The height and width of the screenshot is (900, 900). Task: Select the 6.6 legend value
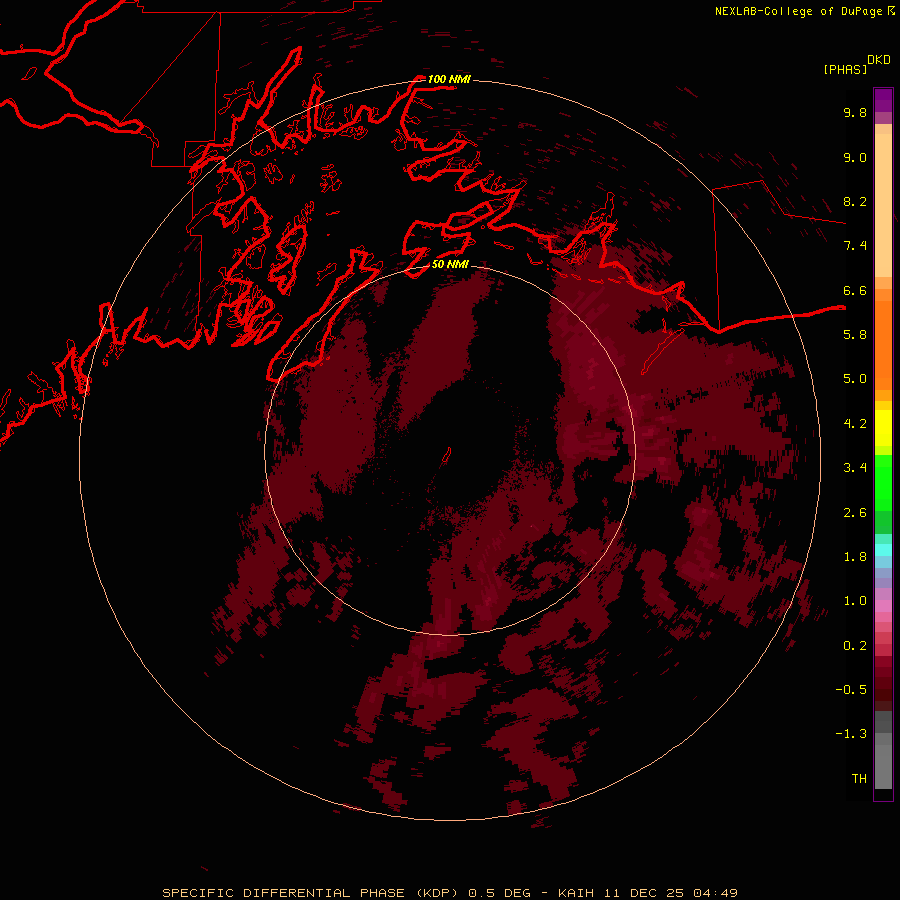tap(855, 290)
